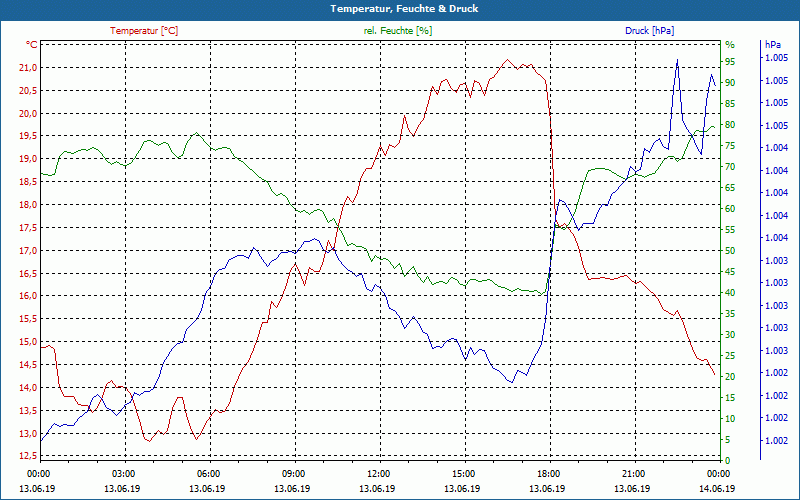This screenshot has height=500, width=800.
Task: Click the '75' humidity axis value
Action: click(x=730, y=146)
